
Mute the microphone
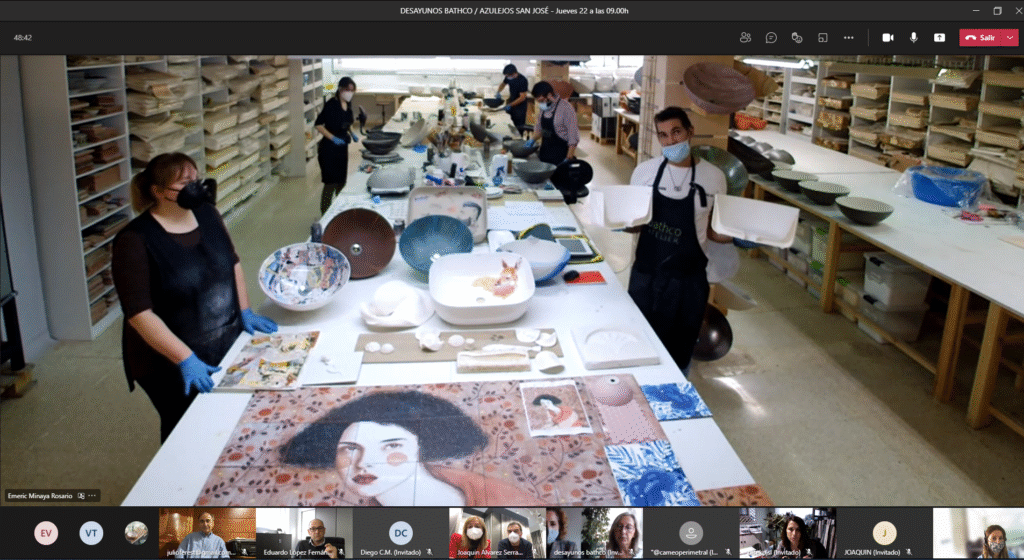913,37
